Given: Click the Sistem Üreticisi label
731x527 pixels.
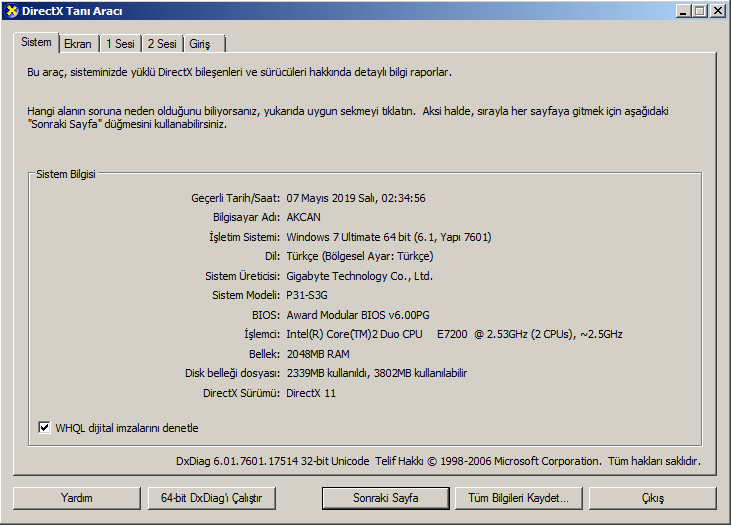Looking at the screenshot, I should [x=242, y=276].
